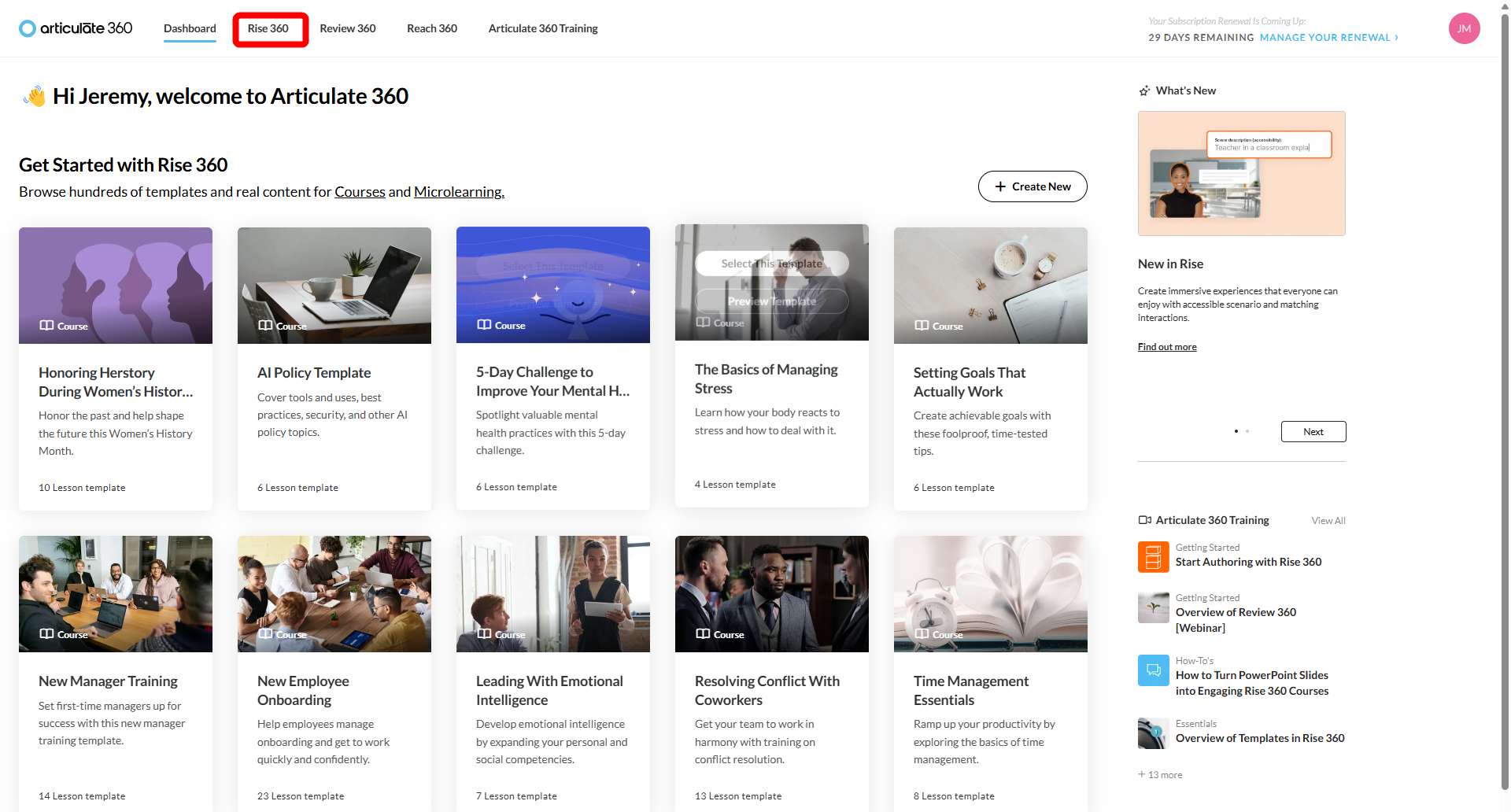Click the New Manager Training title
The height and width of the screenshot is (812, 1511).
pos(108,681)
